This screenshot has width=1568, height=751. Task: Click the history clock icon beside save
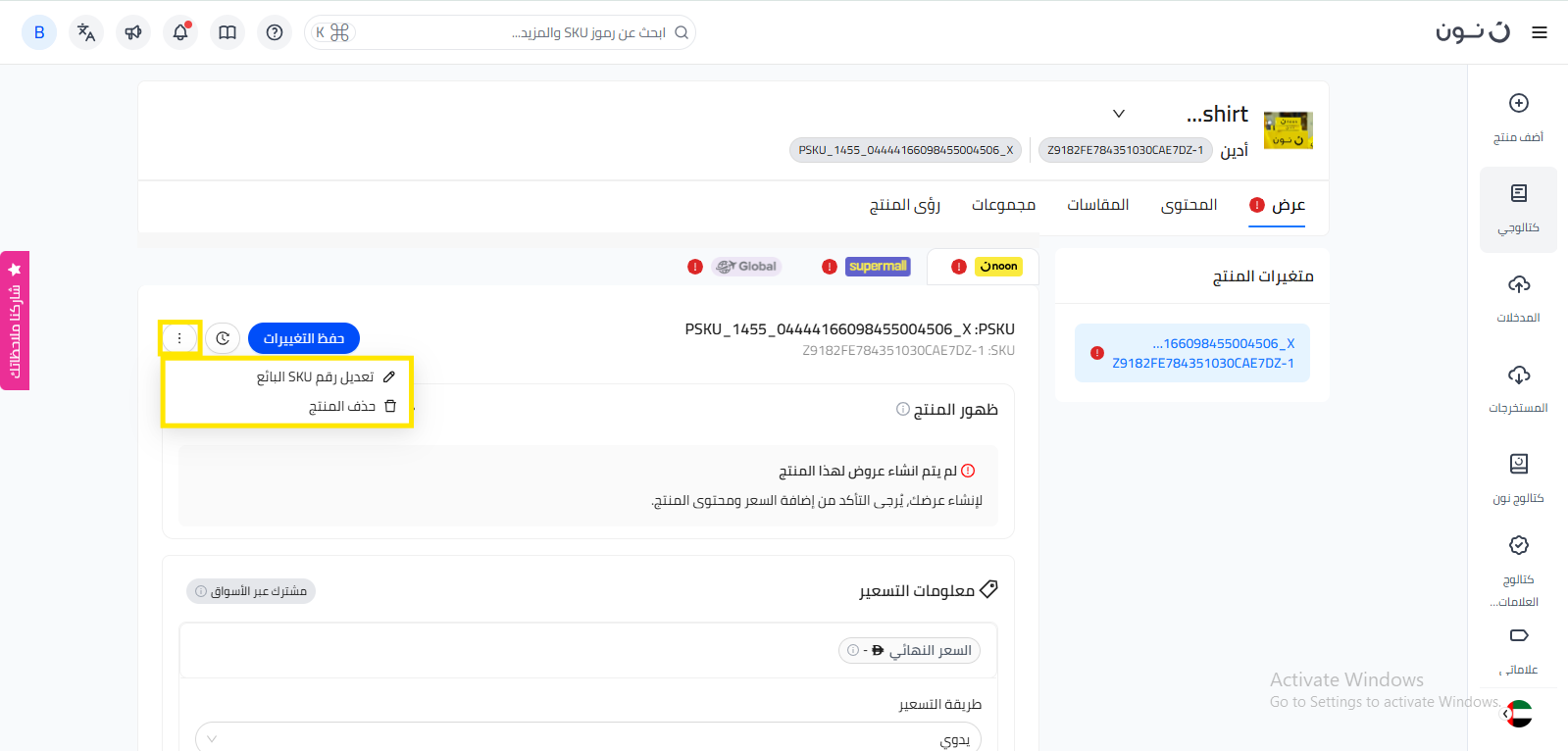223,338
